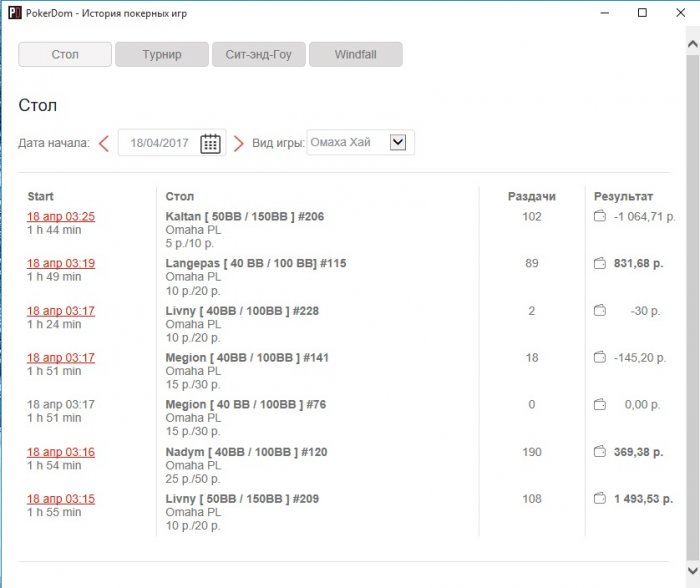Screen dimensions: 700x588
Task: Open hand history icon for Langepas #115
Action: [600, 264]
